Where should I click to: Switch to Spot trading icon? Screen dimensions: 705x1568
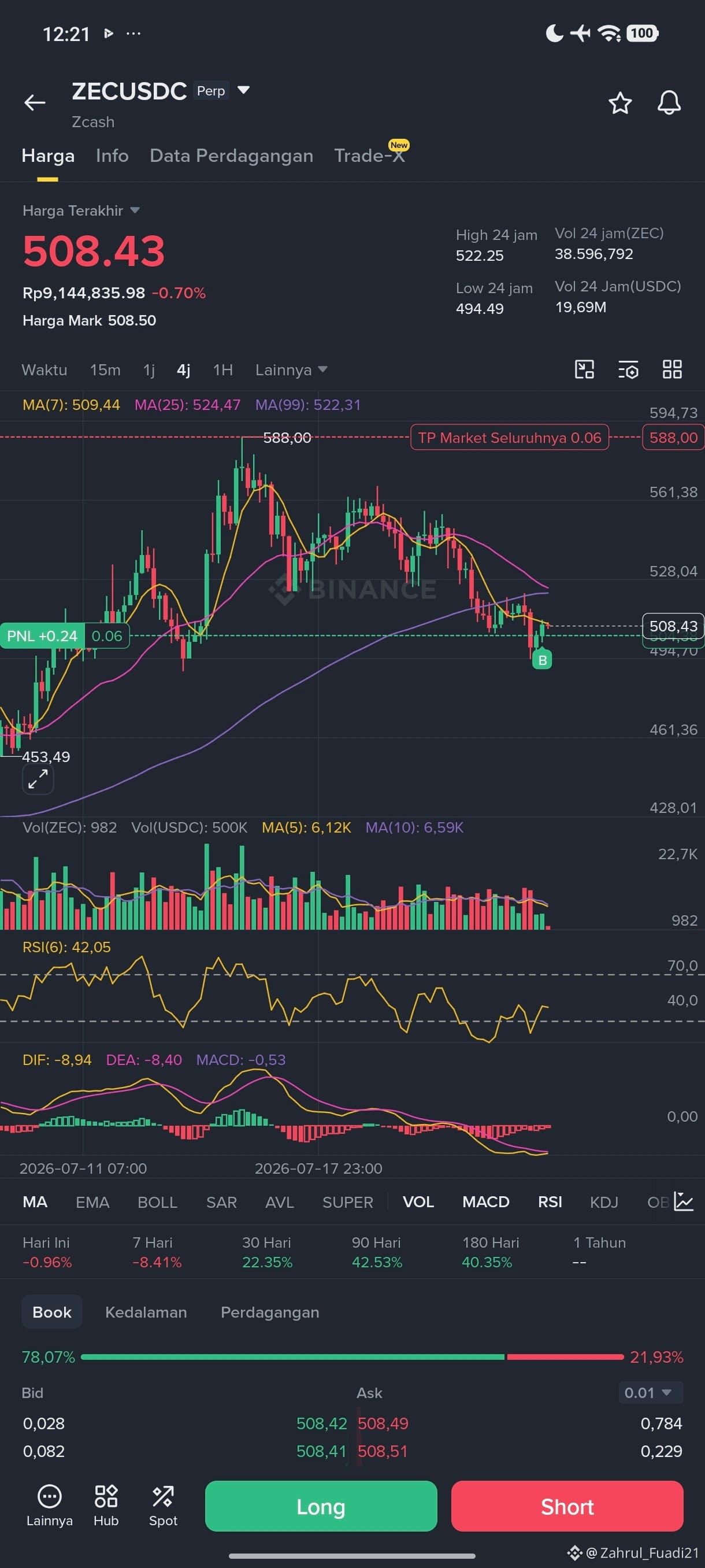(163, 1506)
